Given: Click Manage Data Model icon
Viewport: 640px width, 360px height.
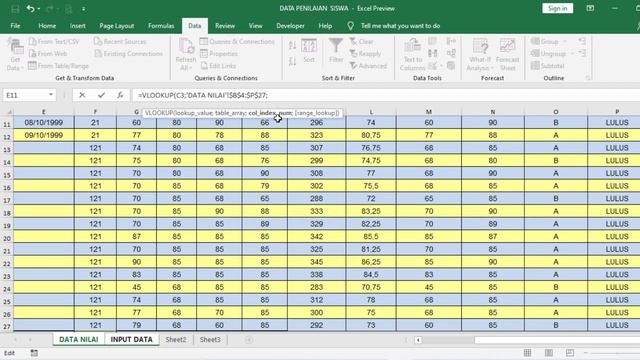Looking at the screenshot, I should pyautogui.click(x=451, y=66).
